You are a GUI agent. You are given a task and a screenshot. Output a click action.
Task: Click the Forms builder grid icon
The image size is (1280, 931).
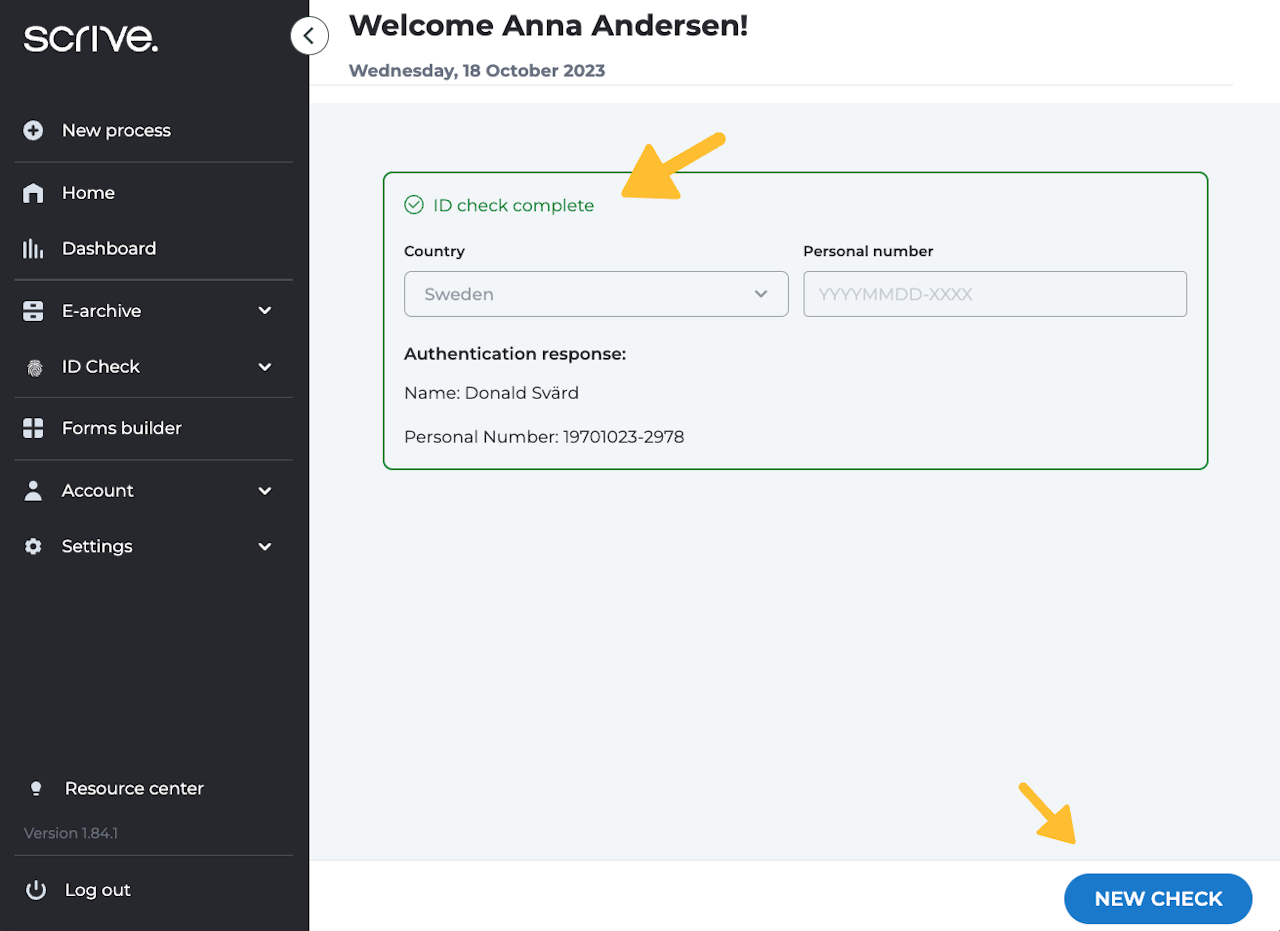coord(33,428)
